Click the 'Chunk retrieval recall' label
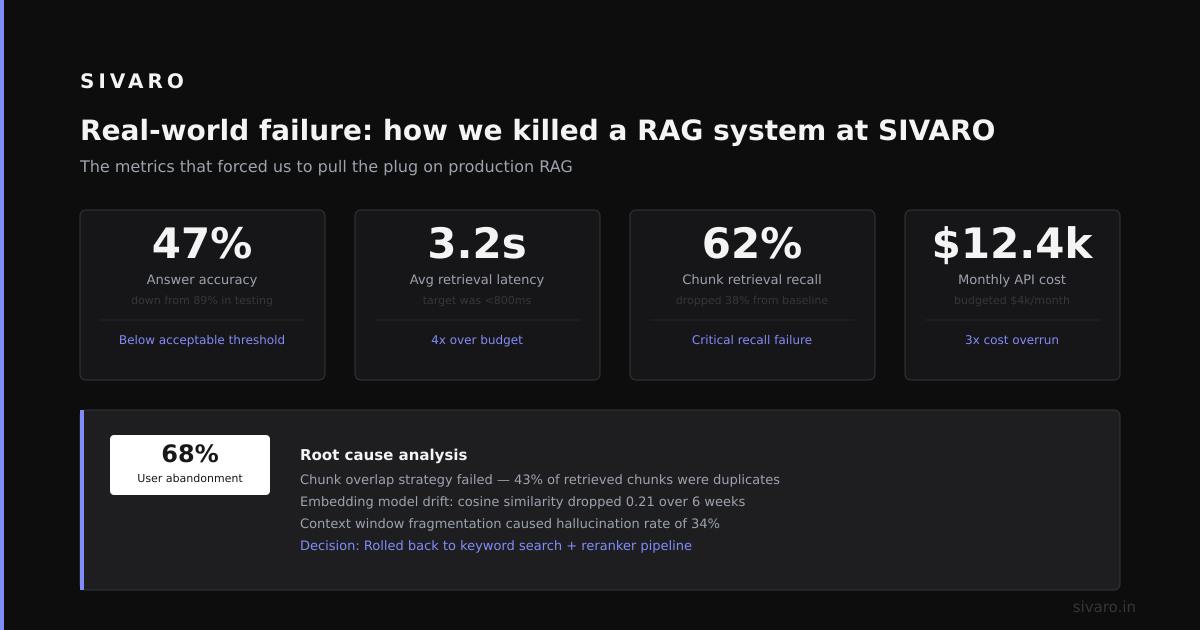The height and width of the screenshot is (630, 1200). 752,280
